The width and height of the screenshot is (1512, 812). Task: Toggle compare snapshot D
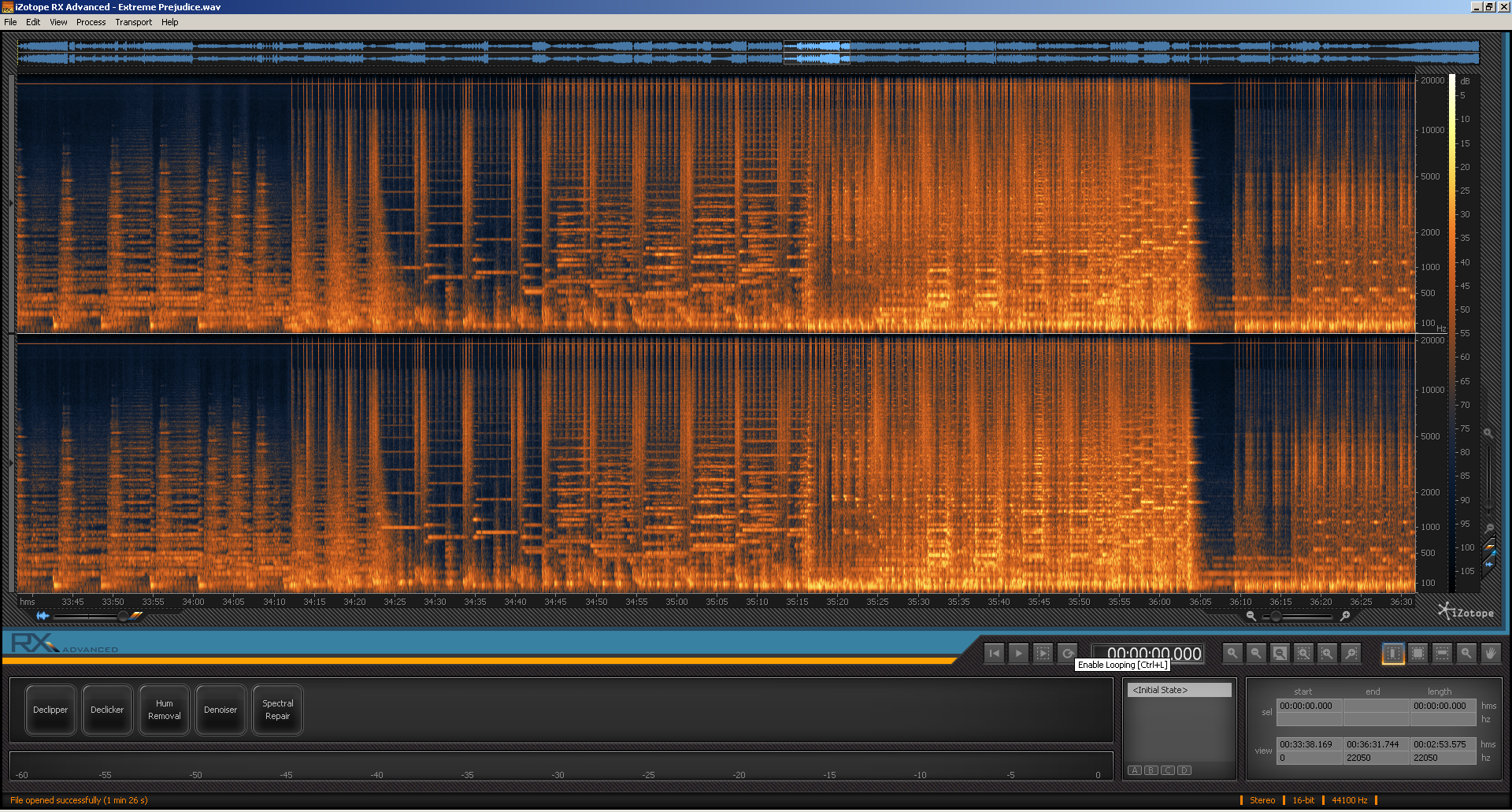pyautogui.click(x=1184, y=770)
